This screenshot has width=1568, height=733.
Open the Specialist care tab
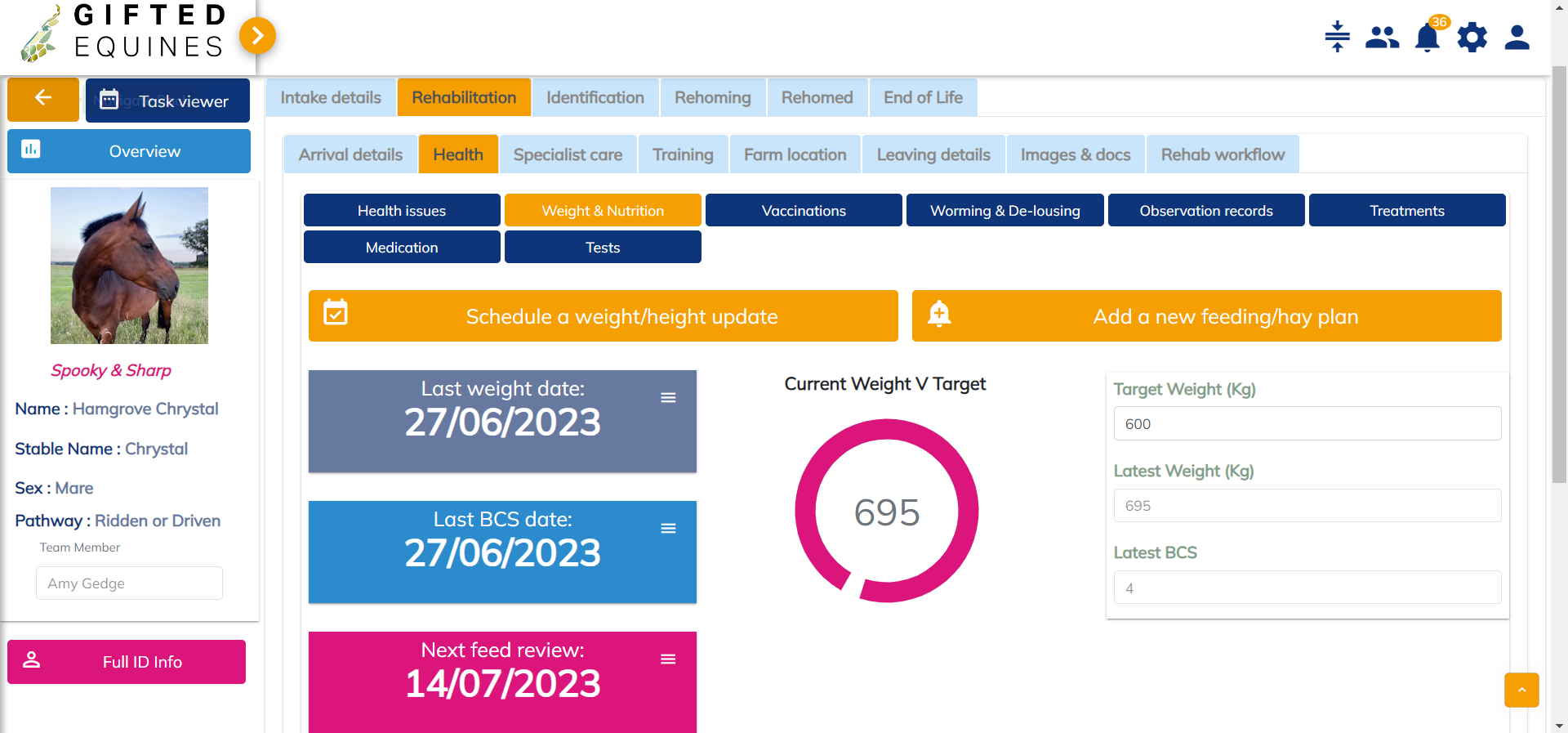click(x=568, y=154)
